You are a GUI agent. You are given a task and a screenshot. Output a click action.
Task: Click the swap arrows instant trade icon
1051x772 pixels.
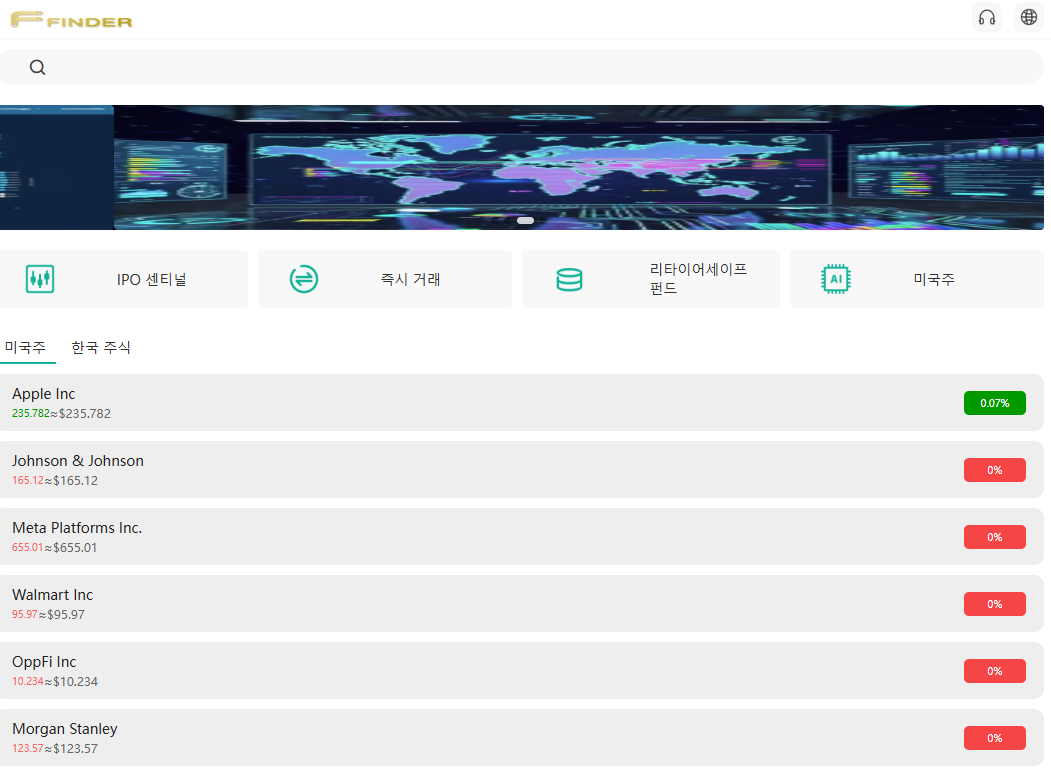click(304, 279)
